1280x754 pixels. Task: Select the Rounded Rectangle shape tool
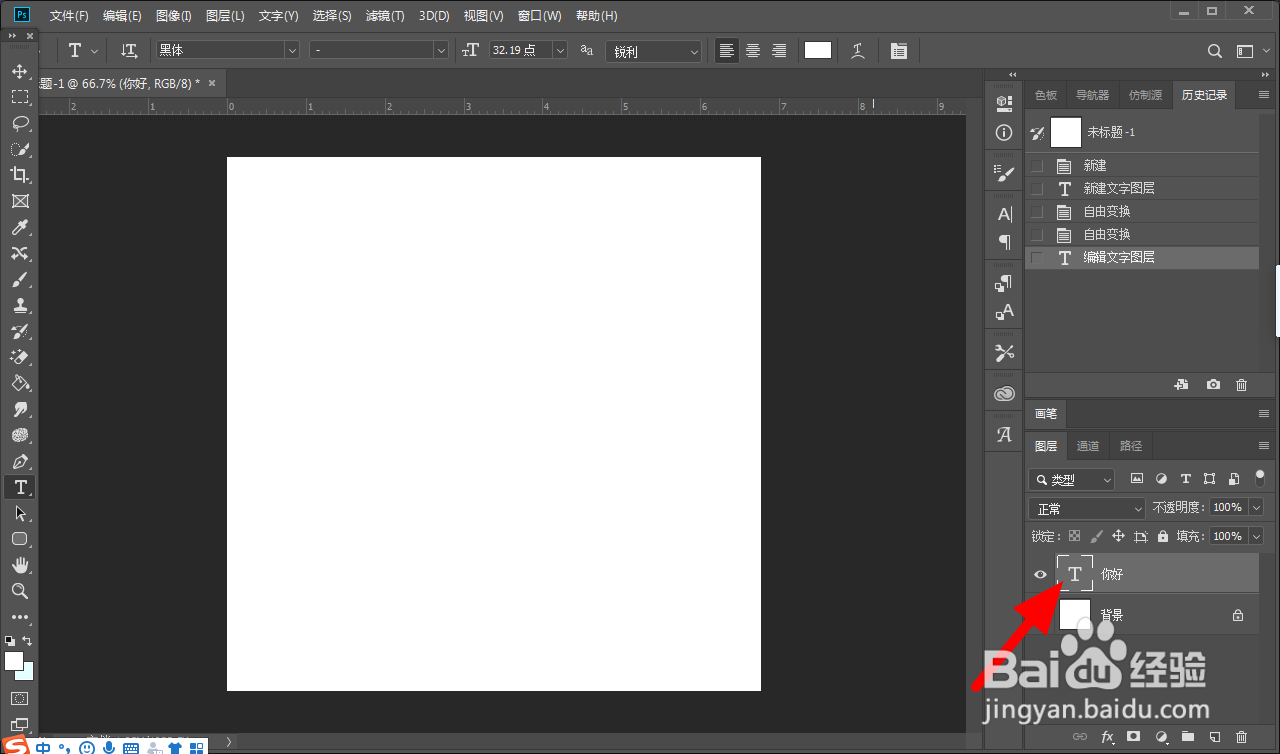tap(19, 539)
